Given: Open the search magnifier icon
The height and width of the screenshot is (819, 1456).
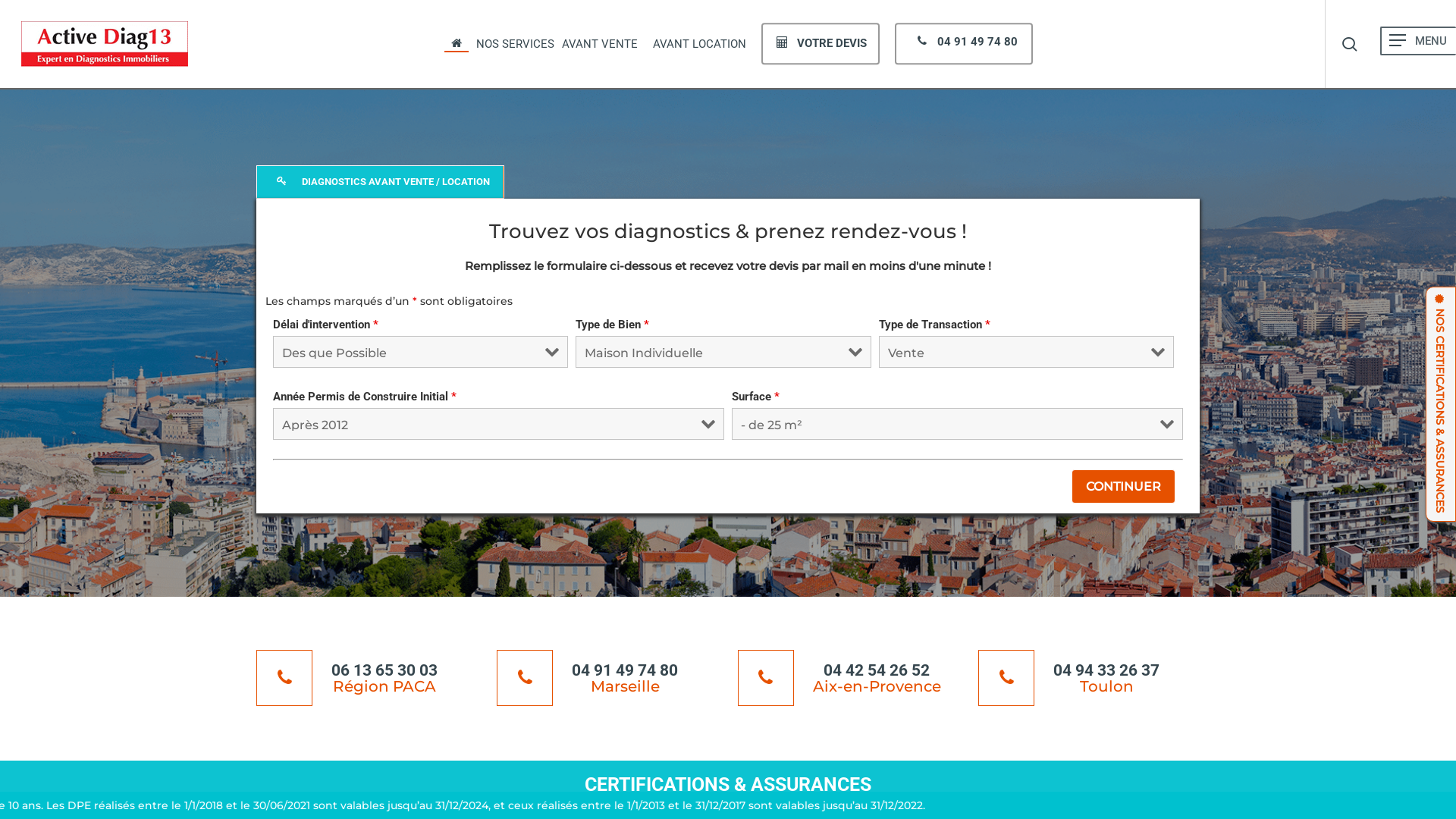Looking at the screenshot, I should pyautogui.click(x=1350, y=44).
